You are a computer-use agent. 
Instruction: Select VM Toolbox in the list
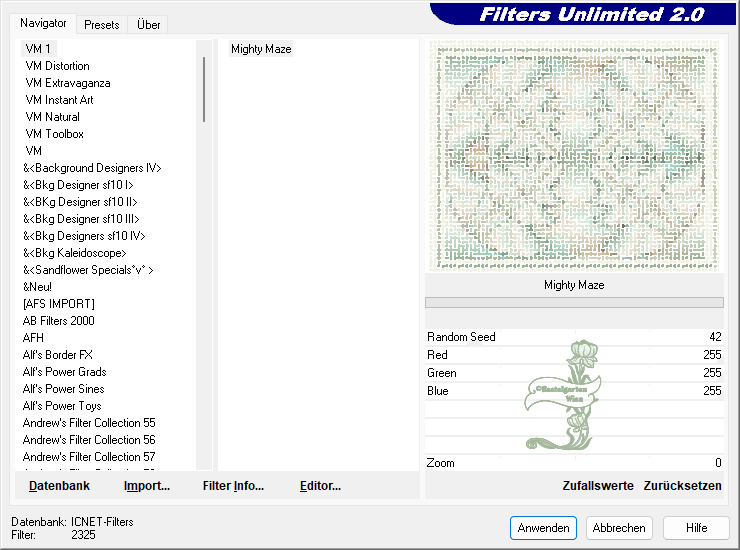point(54,134)
